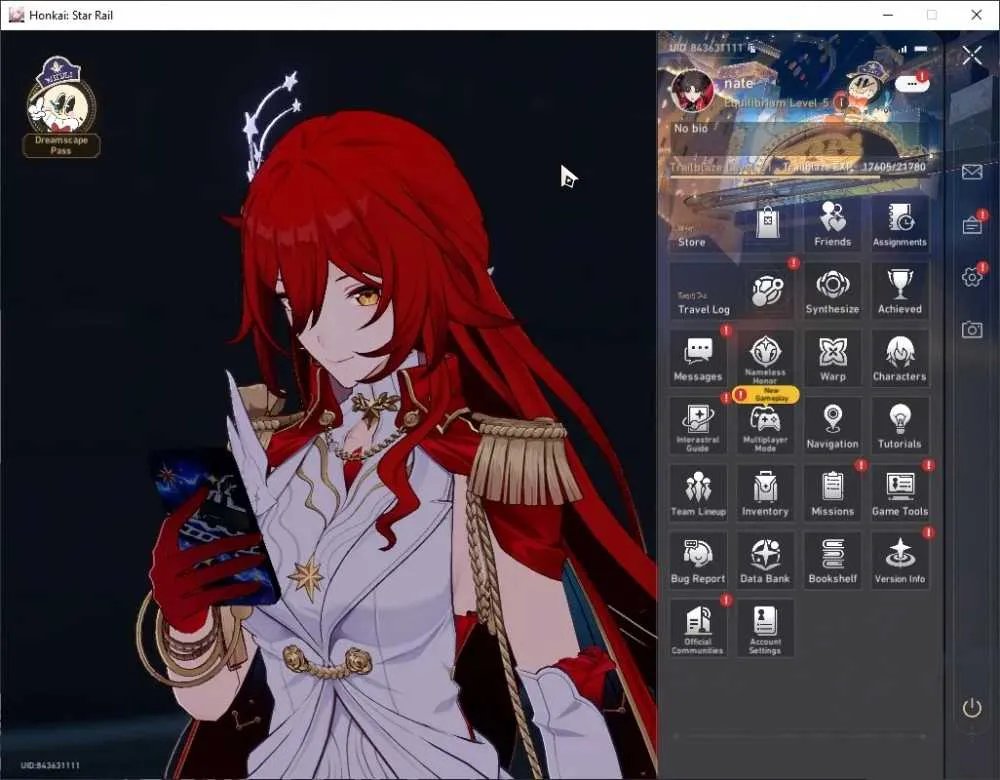The image size is (1000, 780).
Task: Copy the UID with the copy icon
Action: (x=753, y=48)
